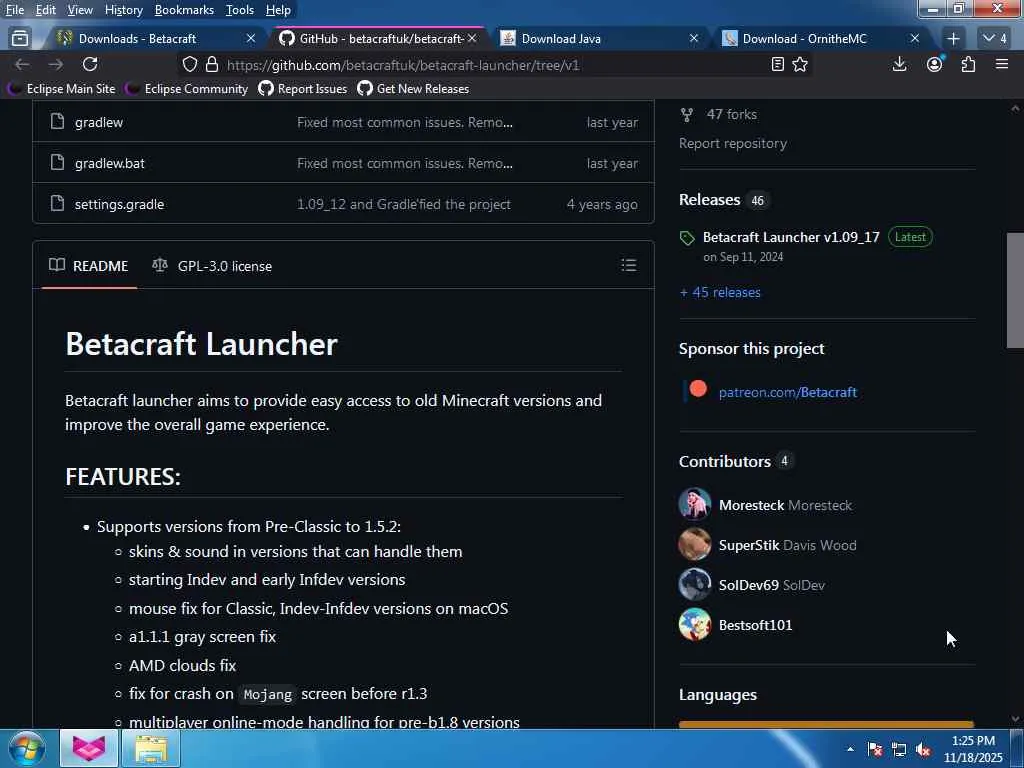Open the Bookmarks menu
The height and width of the screenshot is (768, 1024).
click(x=184, y=10)
